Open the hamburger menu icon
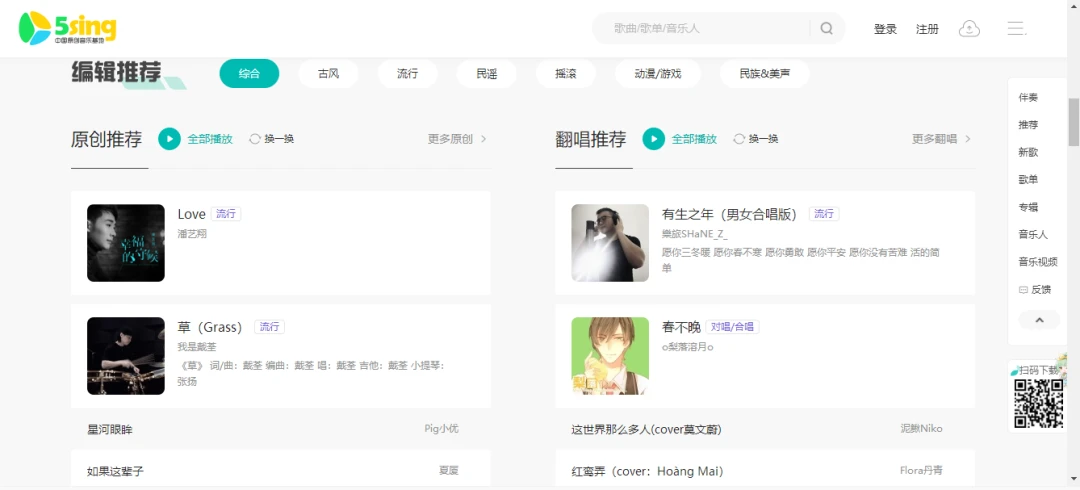 (x=1017, y=28)
